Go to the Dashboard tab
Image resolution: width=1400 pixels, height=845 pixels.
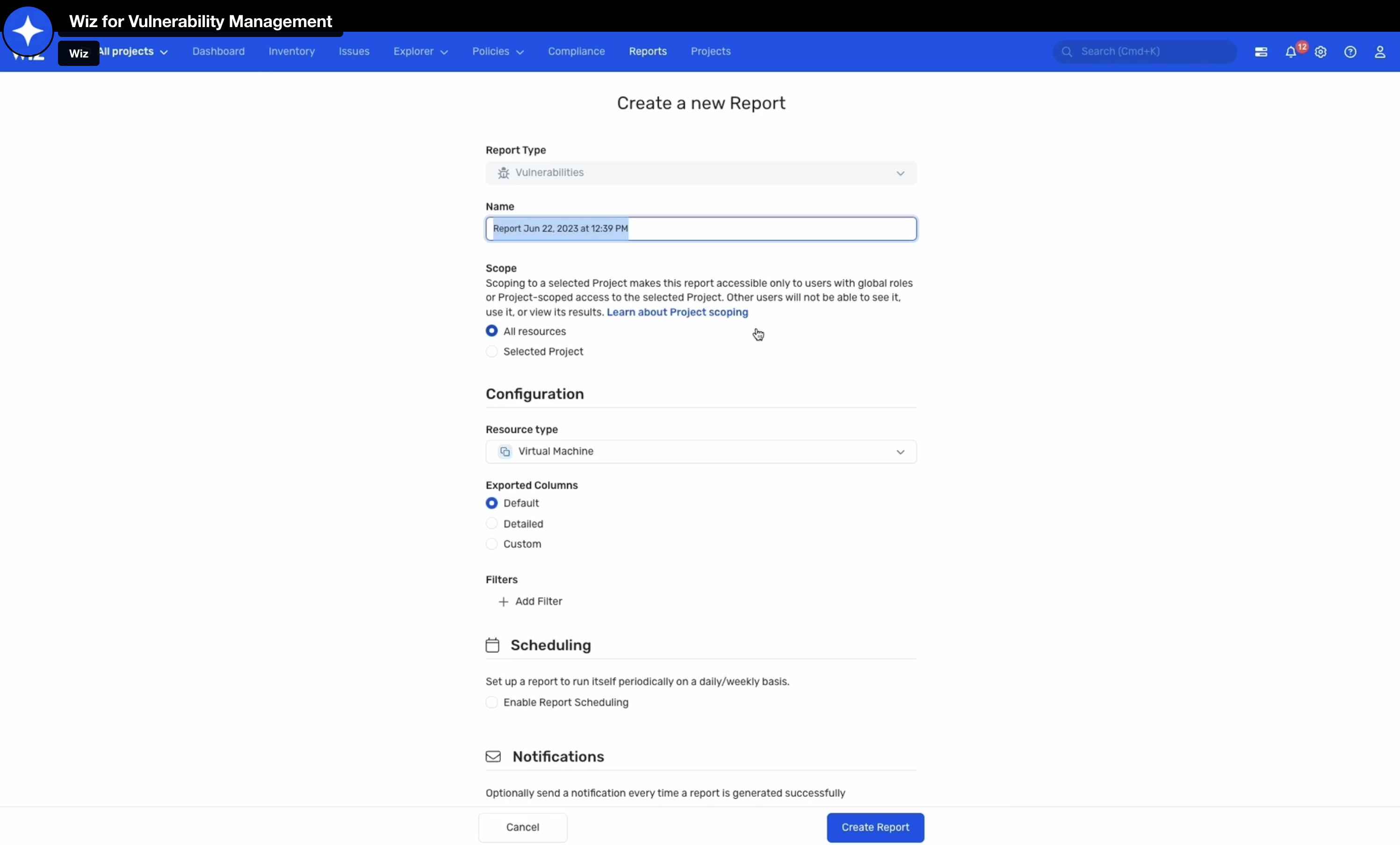(x=218, y=52)
